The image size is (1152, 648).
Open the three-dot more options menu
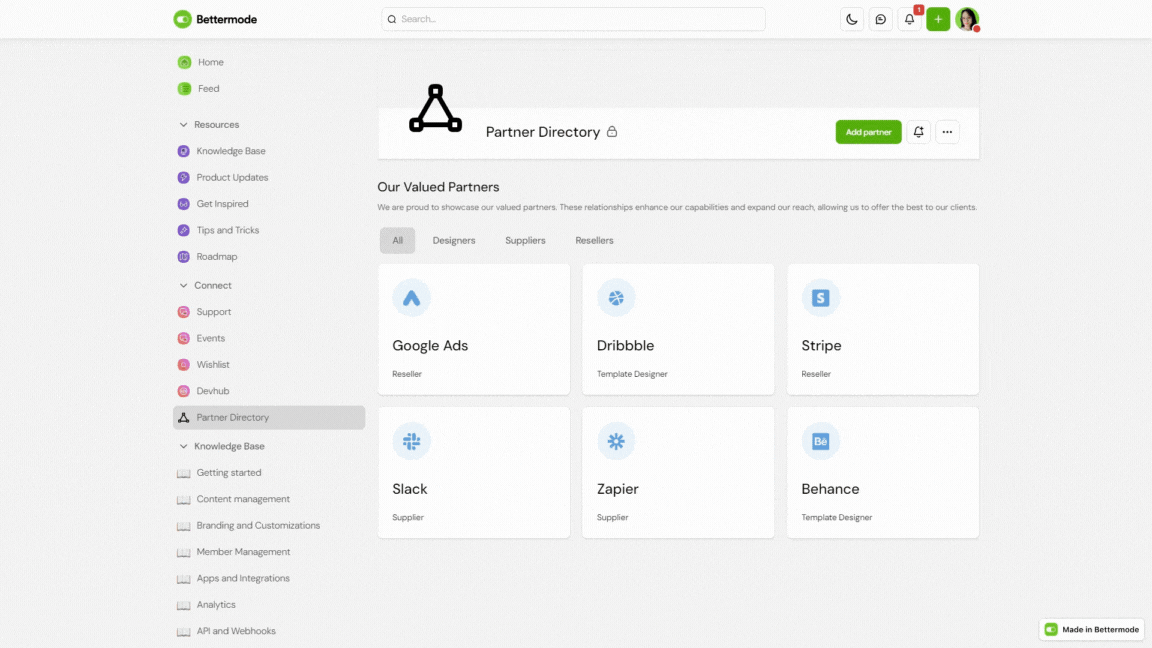[947, 132]
